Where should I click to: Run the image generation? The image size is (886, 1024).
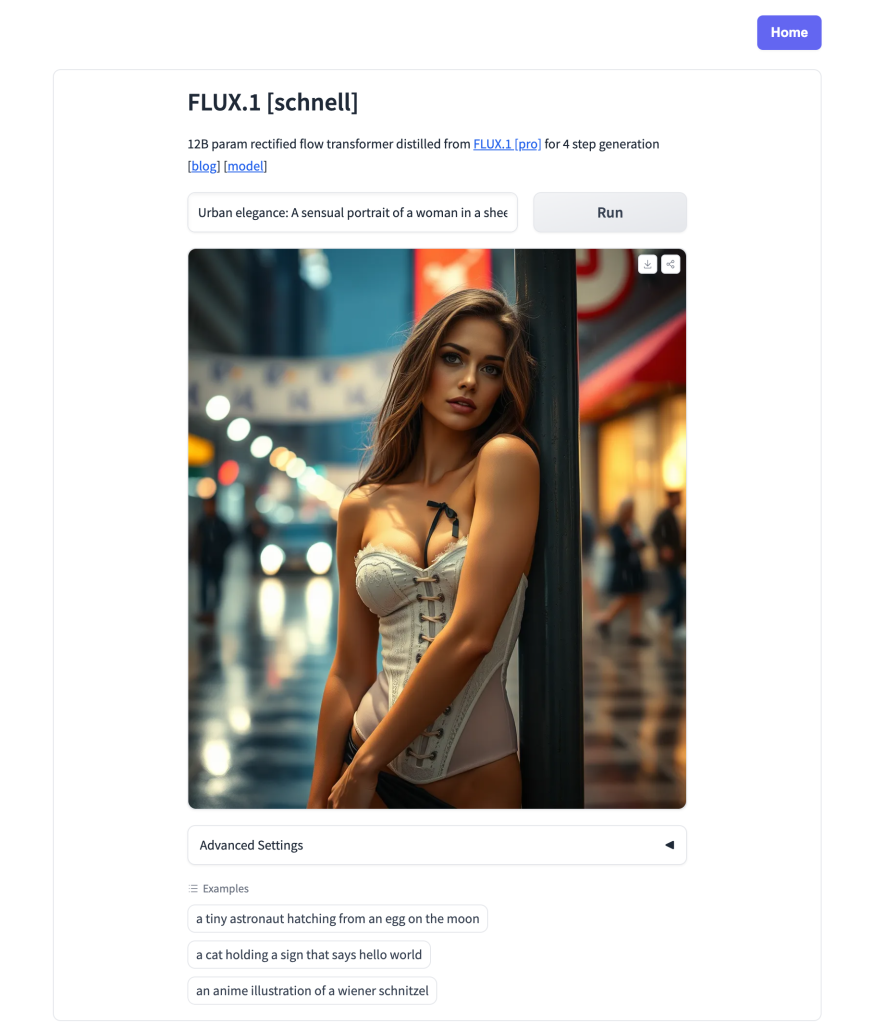tap(610, 212)
